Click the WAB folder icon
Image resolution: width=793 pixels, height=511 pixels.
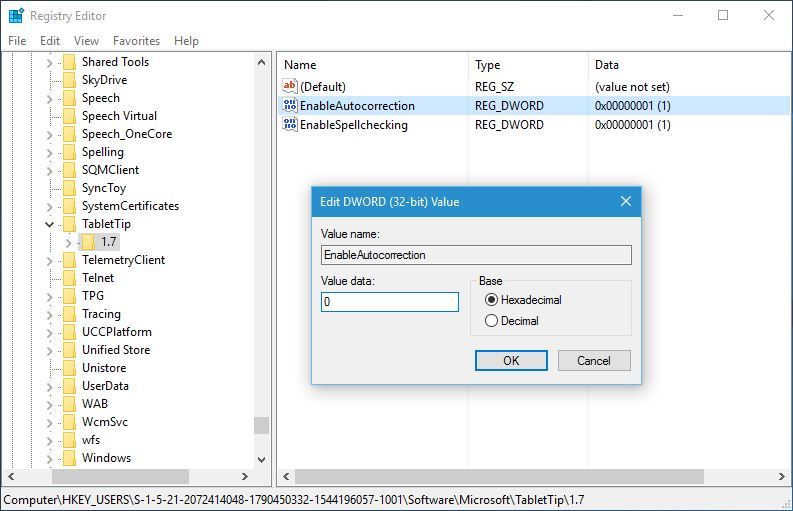pyautogui.click(x=70, y=404)
